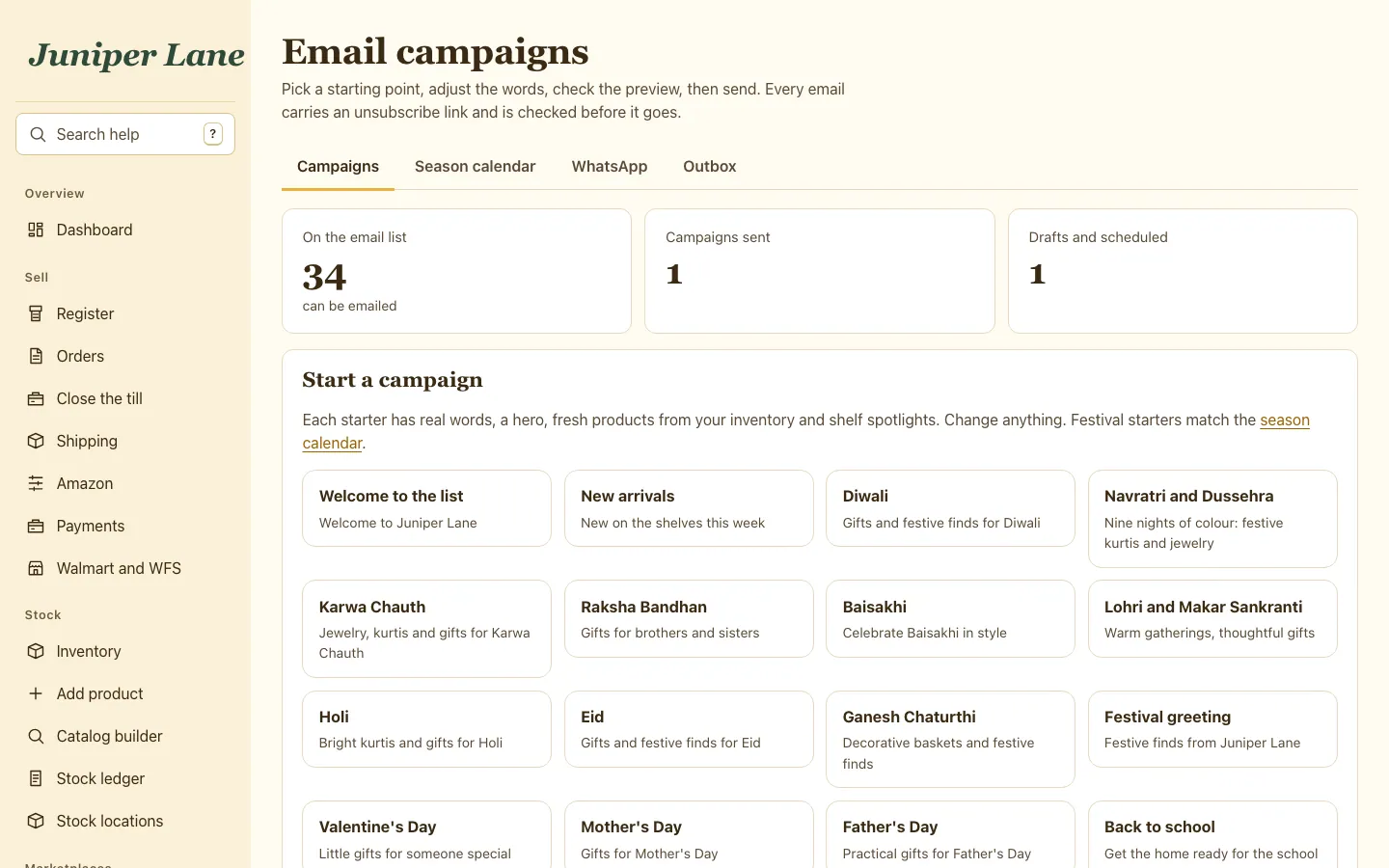This screenshot has width=1389, height=868.
Task: Open the Dashboard icon in sidebar
Action: pyautogui.click(x=36, y=230)
